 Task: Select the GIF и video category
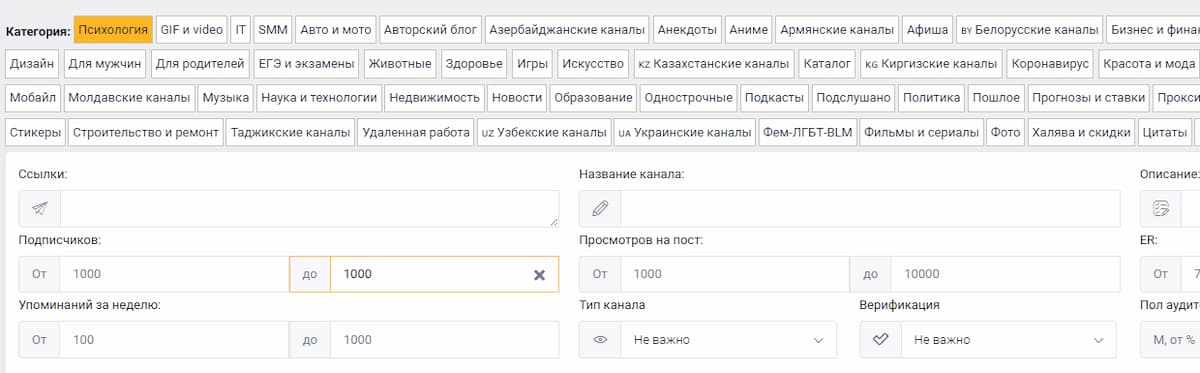192,30
